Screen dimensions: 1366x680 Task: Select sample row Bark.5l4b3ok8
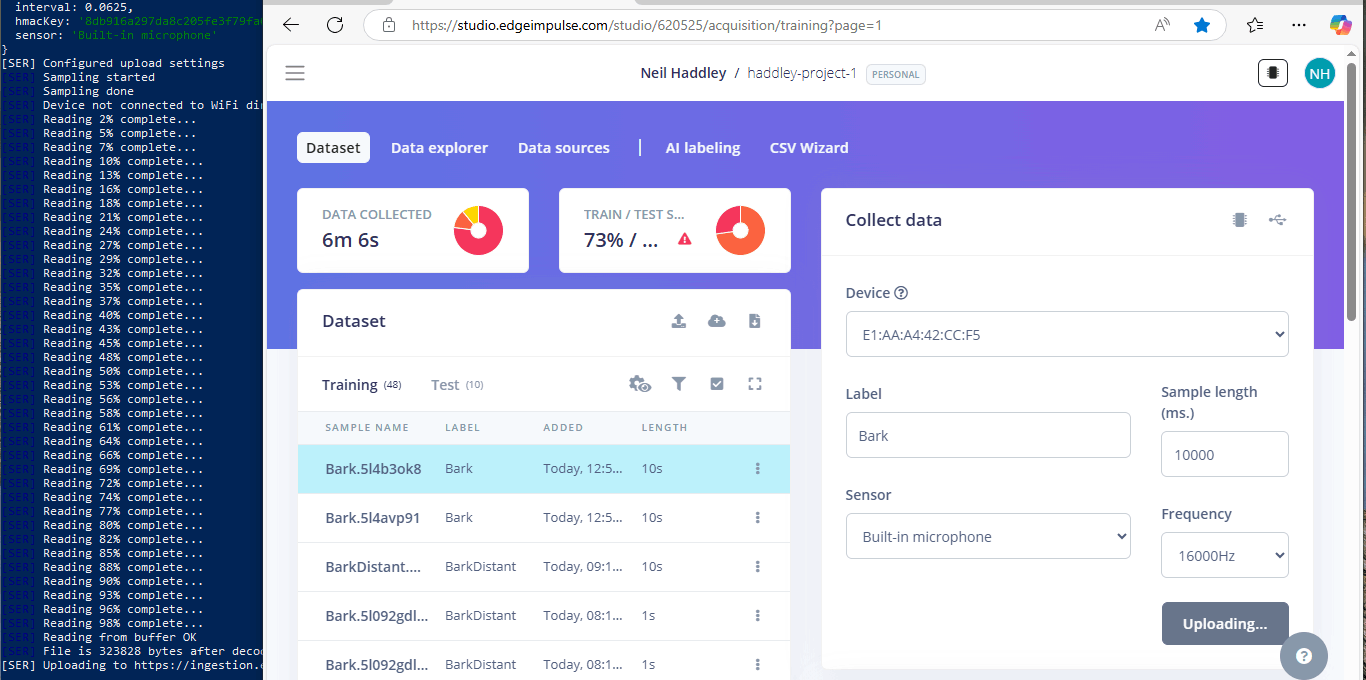(544, 468)
